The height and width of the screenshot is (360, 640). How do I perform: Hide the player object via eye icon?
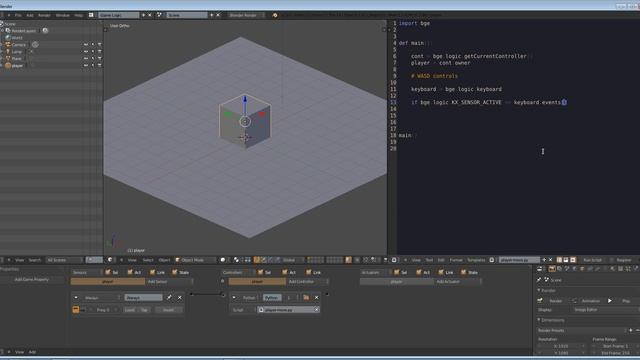pyautogui.click(x=86, y=65)
